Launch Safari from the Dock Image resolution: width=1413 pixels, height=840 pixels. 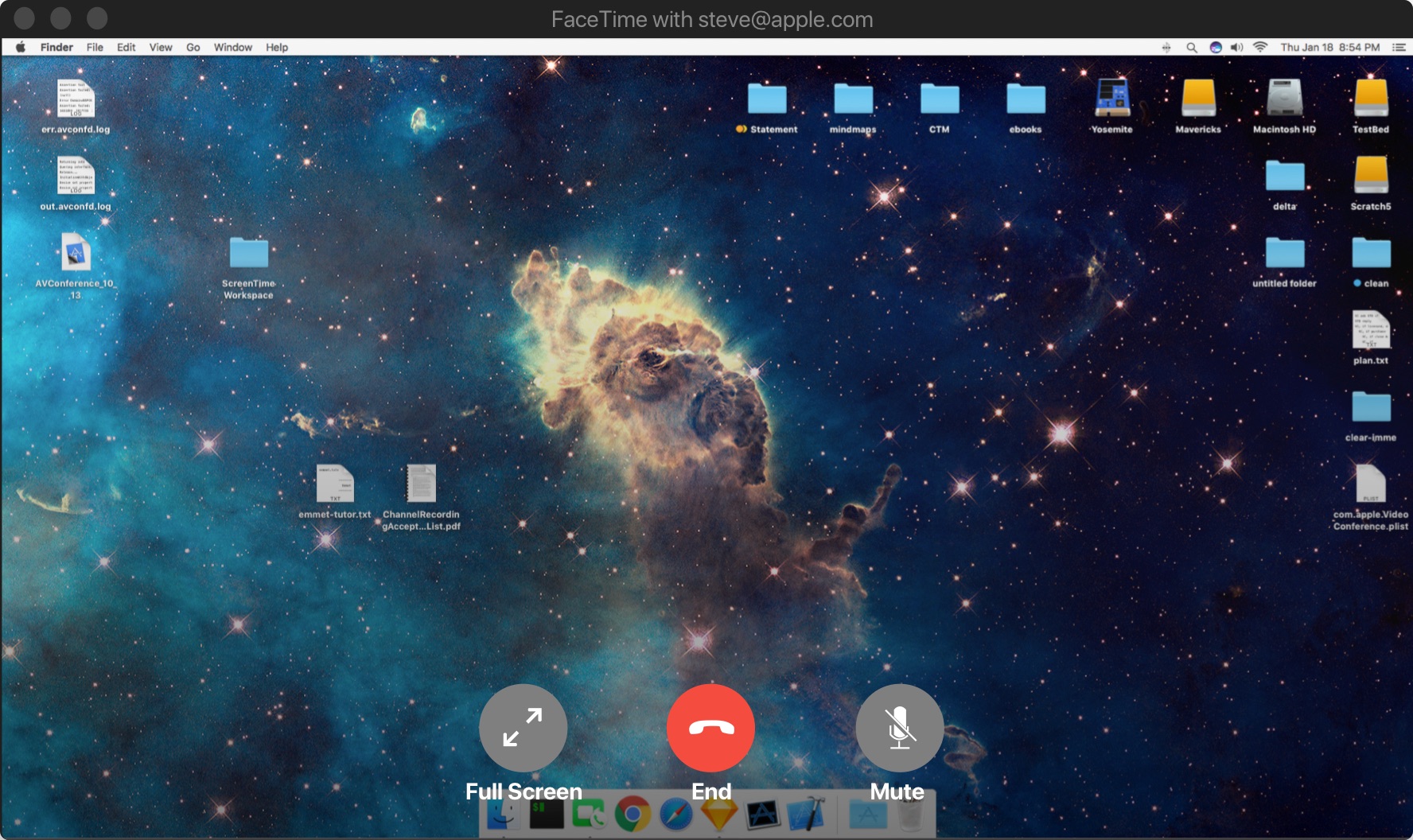(x=675, y=814)
